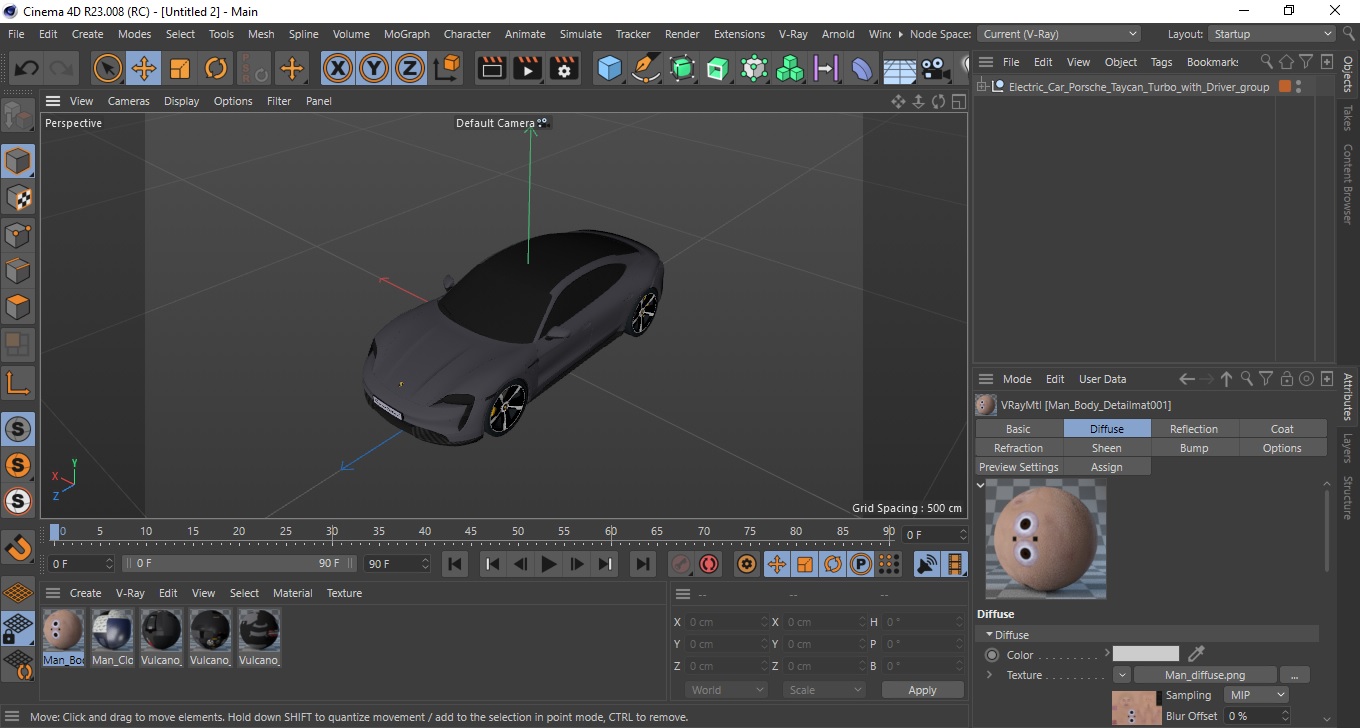The width and height of the screenshot is (1360, 728).
Task: Activate the Move tool
Action: pos(144,68)
